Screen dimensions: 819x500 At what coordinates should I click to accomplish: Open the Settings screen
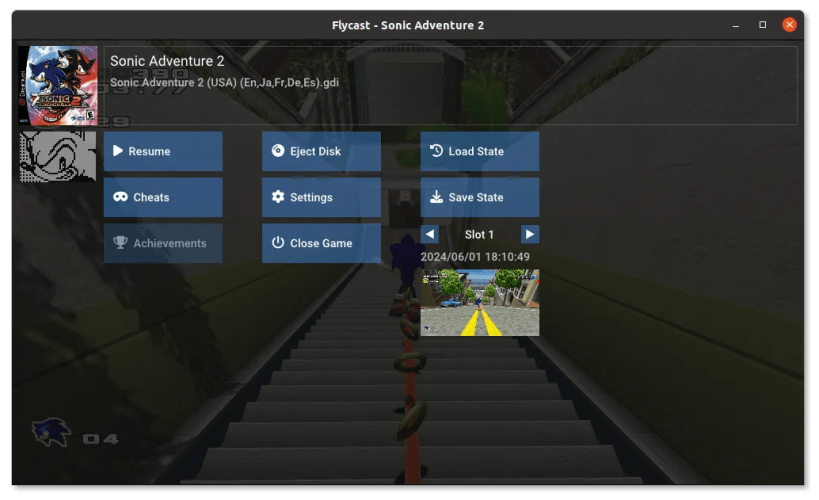click(x=321, y=197)
